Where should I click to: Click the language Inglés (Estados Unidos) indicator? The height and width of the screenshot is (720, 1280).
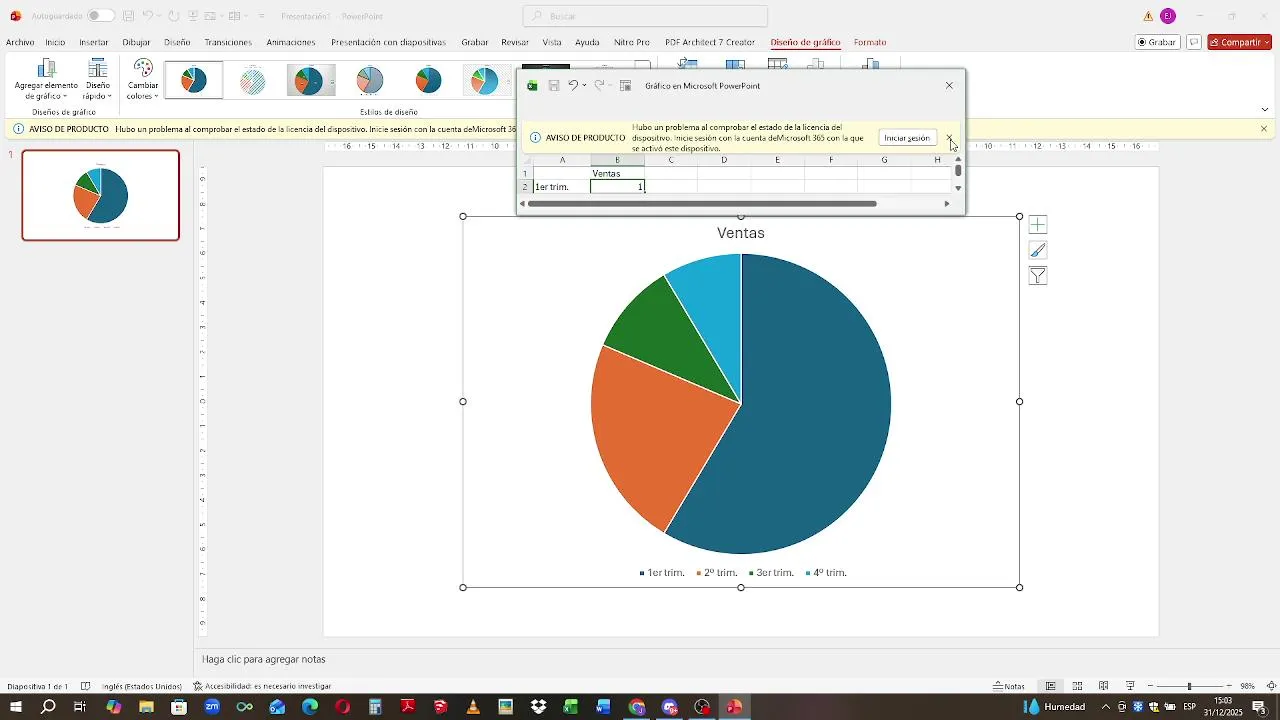tap(141, 686)
